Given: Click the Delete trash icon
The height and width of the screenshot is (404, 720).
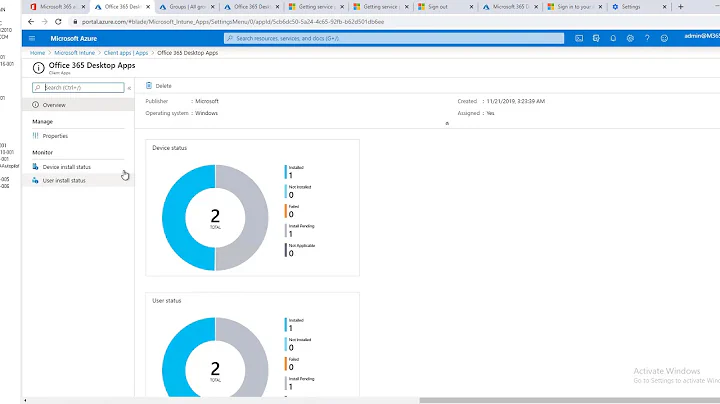Looking at the screenshot, I should coord(149,85).
